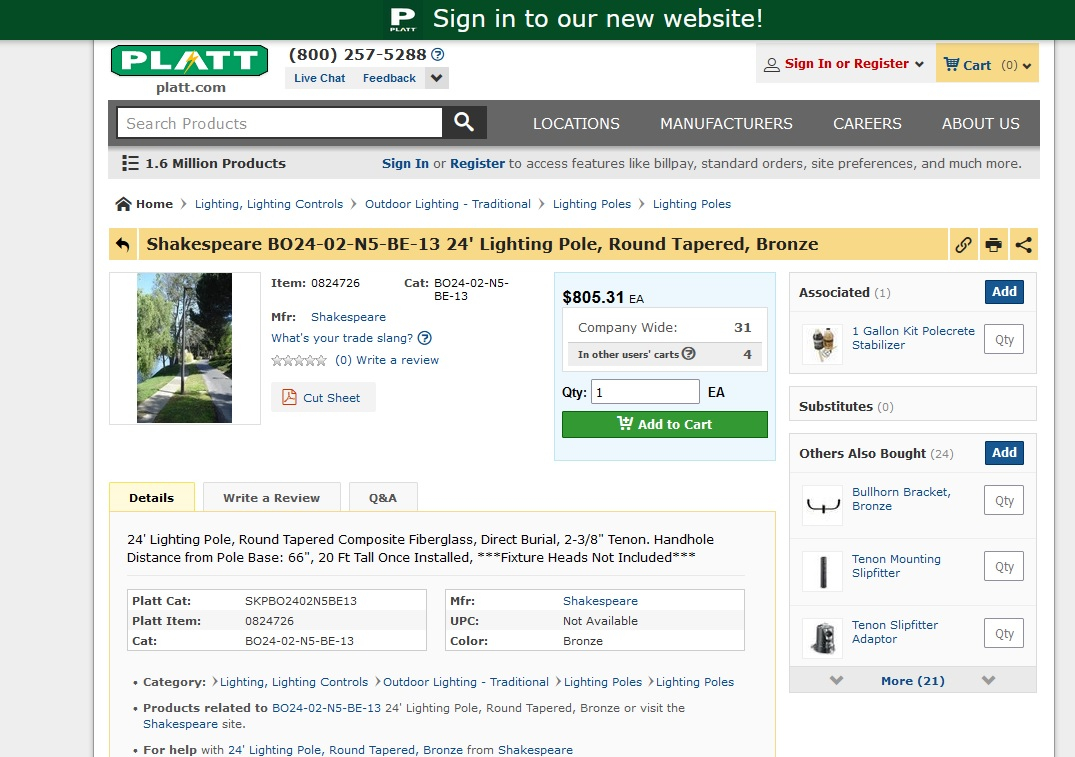Click the main Qty input field
1075x757 pixels.
coord(645,392)
